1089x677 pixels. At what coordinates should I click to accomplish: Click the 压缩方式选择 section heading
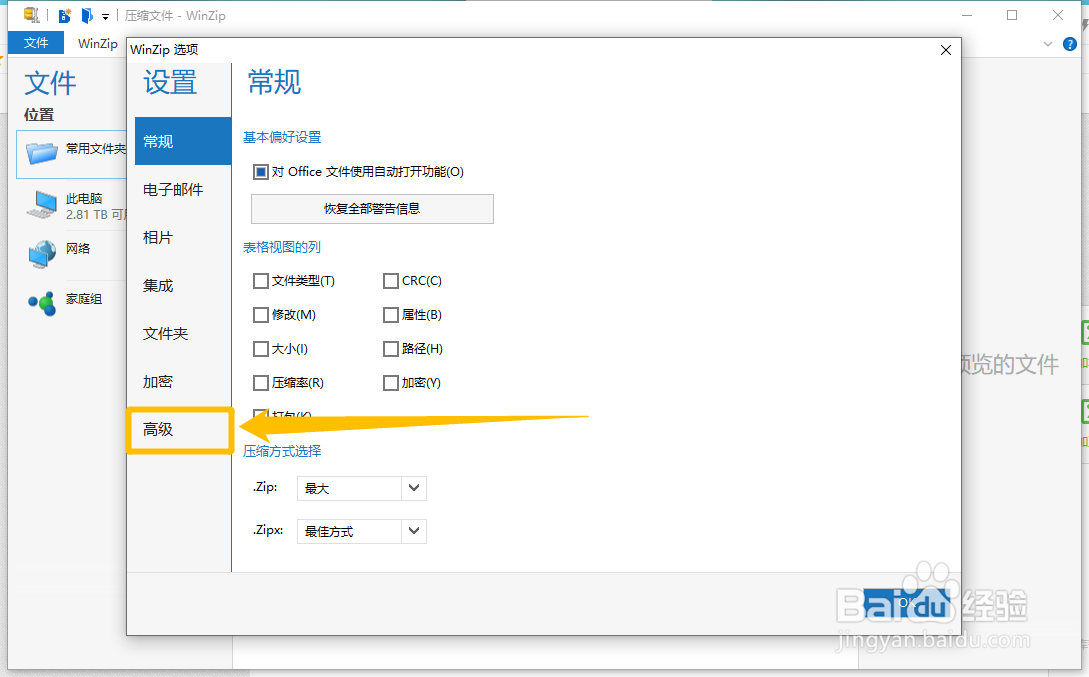click(282, 451)
